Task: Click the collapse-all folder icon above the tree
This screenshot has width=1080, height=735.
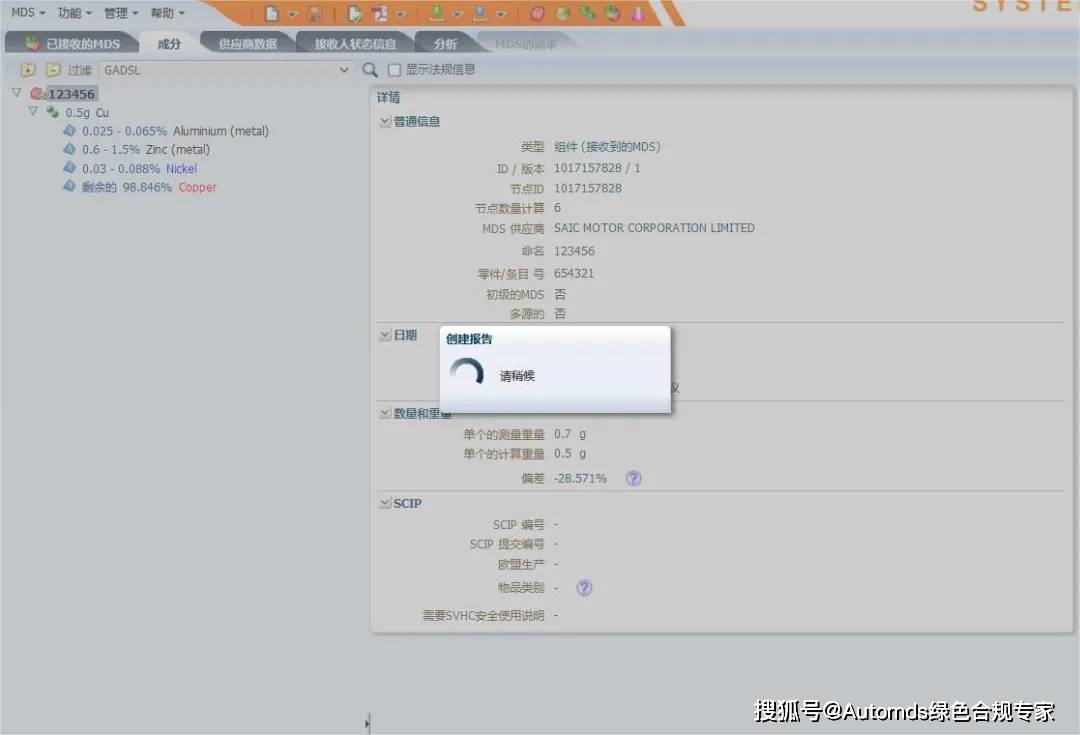Action: 53,70
